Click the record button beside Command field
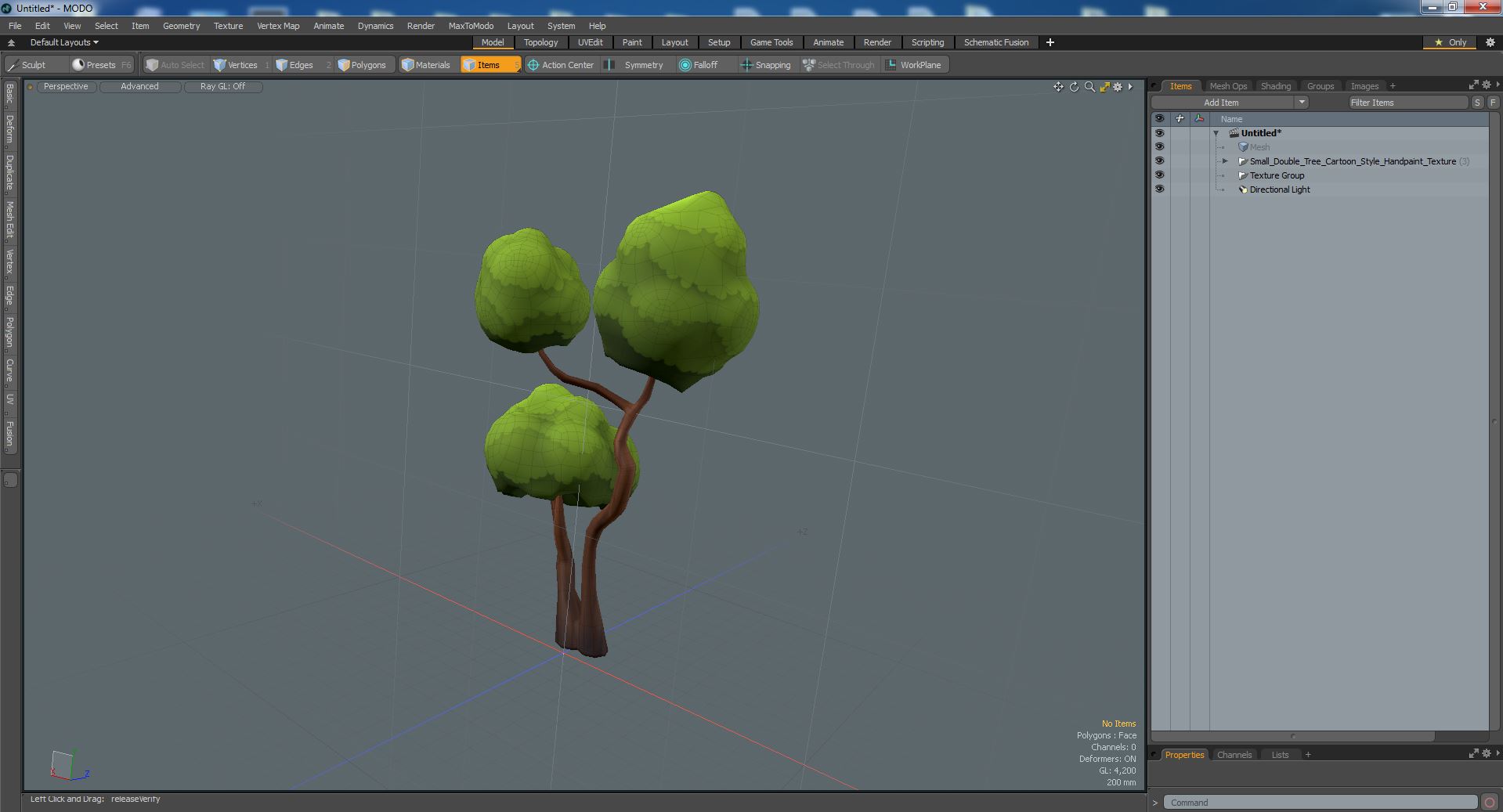 click(x=1490, y=802)
